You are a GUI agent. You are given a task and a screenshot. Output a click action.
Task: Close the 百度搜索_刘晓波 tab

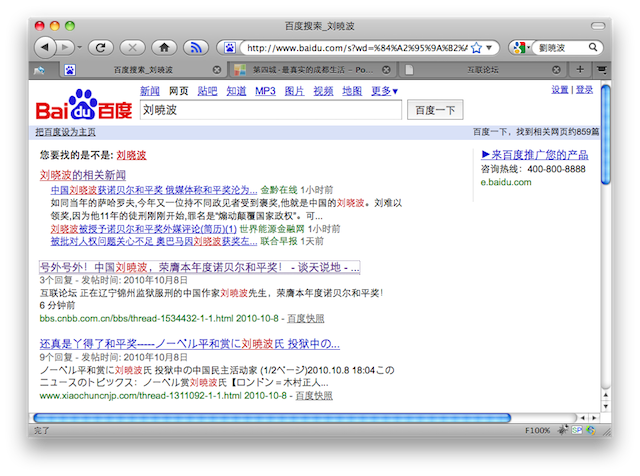[x=217, y=70]
